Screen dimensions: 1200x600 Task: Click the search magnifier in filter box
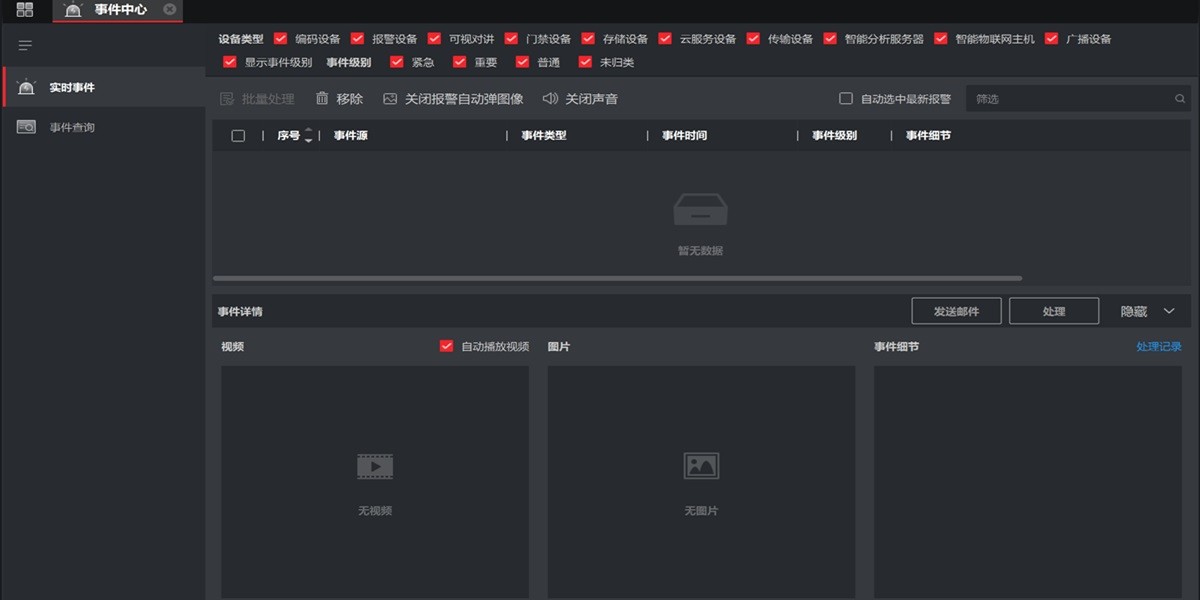(1180, 99)
